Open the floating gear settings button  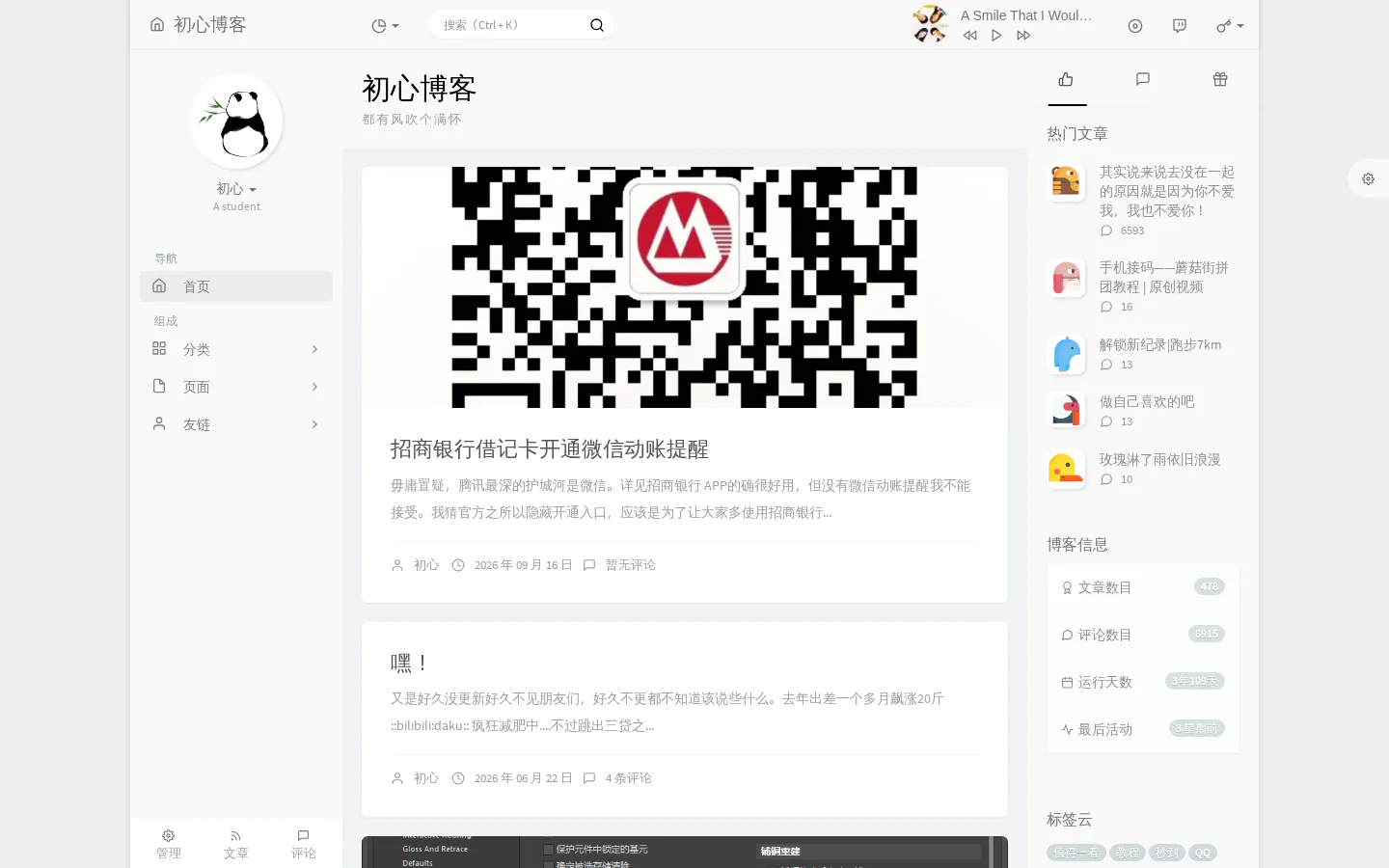tap(1368, 178)
